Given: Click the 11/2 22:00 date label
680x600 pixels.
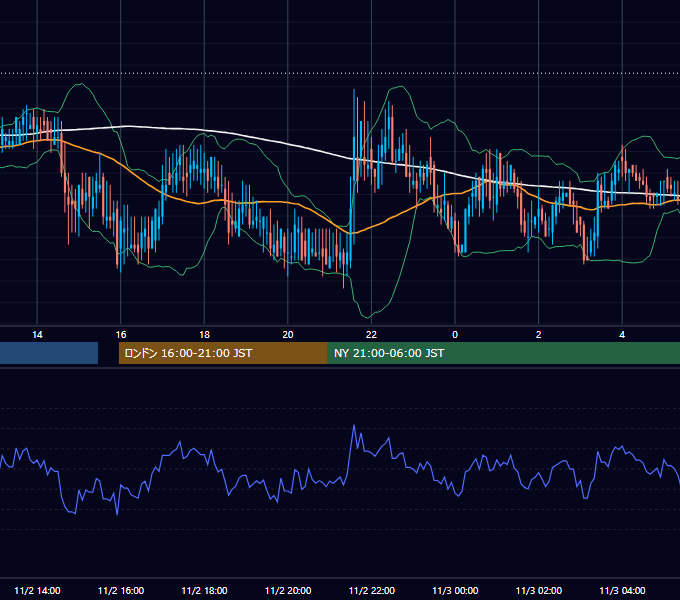Looking at the screenshot, I should pyautogui.click(x=372, y=590).
